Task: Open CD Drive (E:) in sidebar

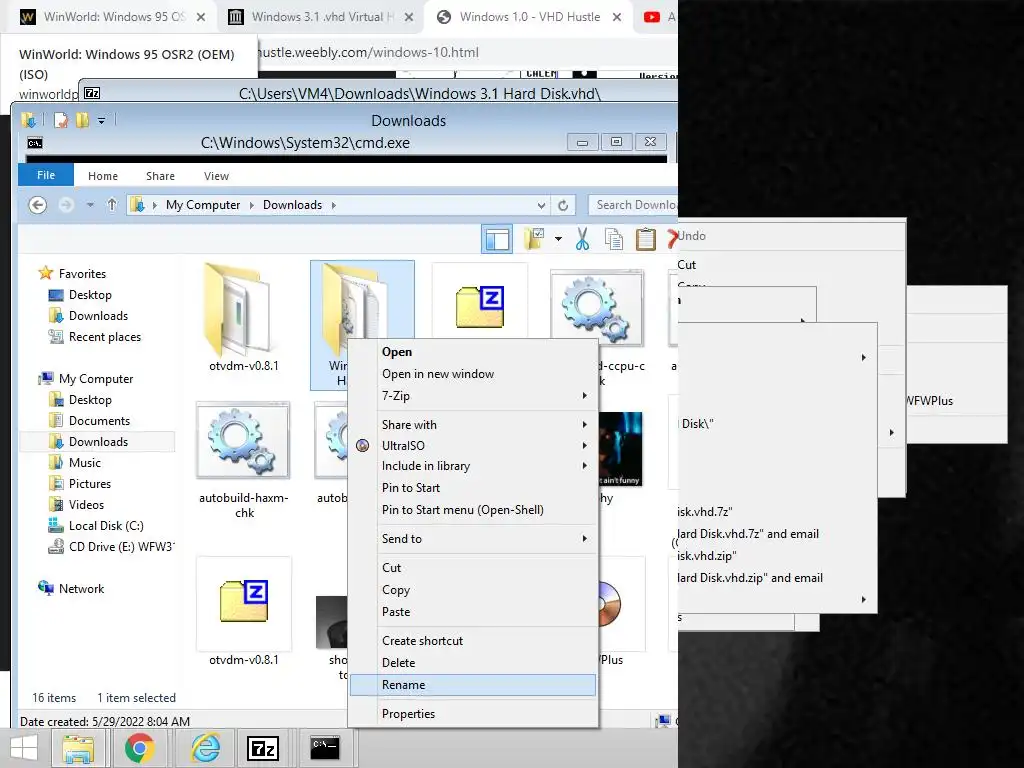Action: 121,547
